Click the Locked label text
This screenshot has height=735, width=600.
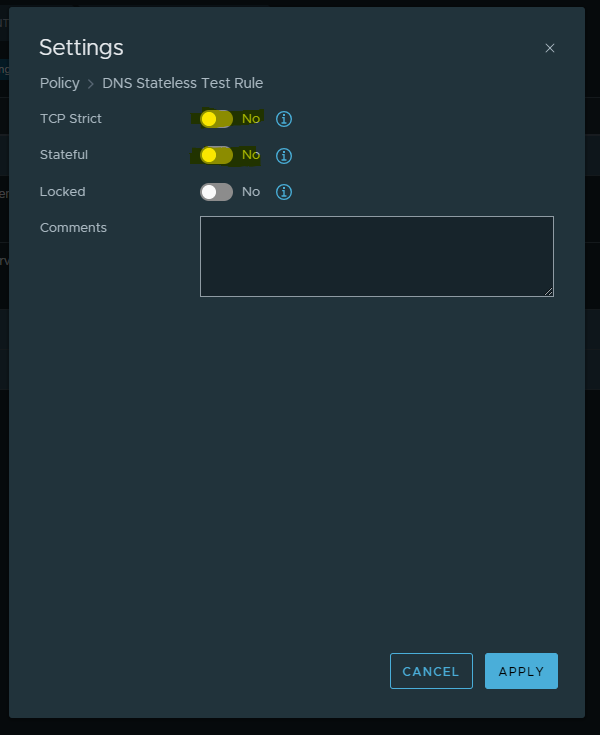tap(62, 192)
